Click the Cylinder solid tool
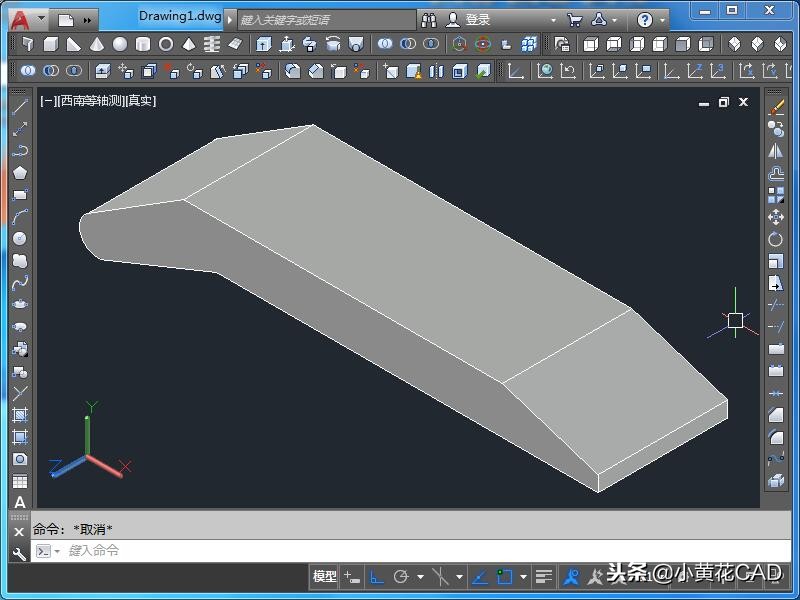 pos(143,45)
